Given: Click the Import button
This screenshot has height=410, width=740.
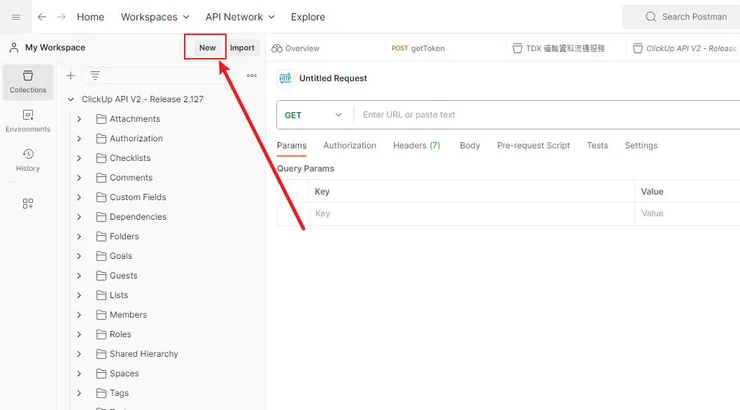Looking at the screenshot, I should (x=242, y=47).
